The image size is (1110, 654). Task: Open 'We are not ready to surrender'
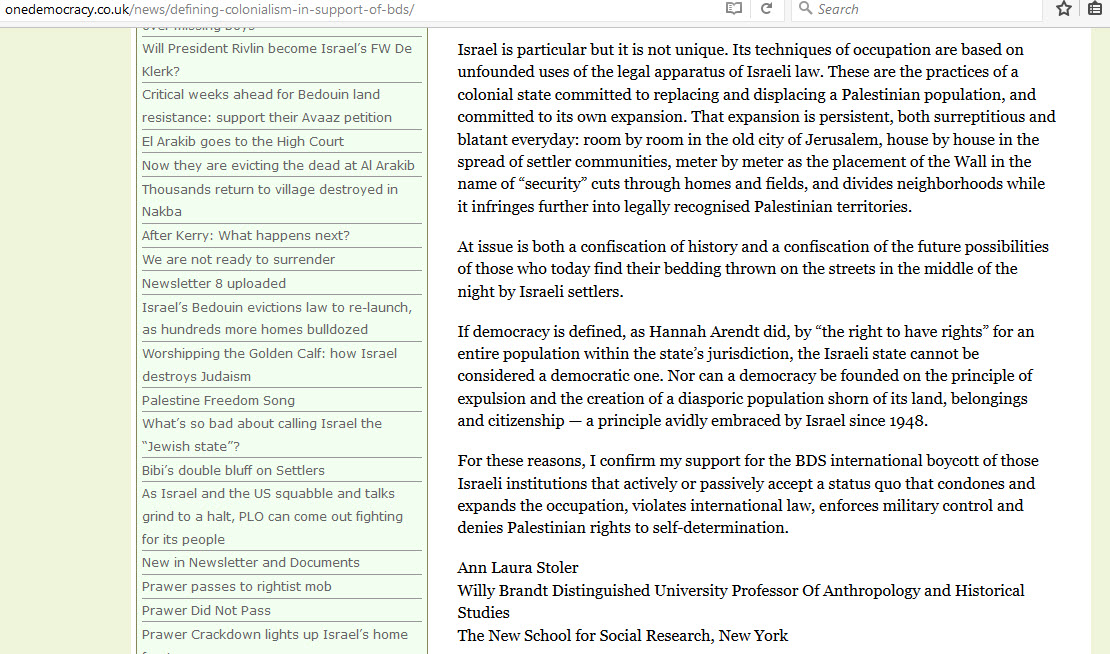(x=238, y=260)
